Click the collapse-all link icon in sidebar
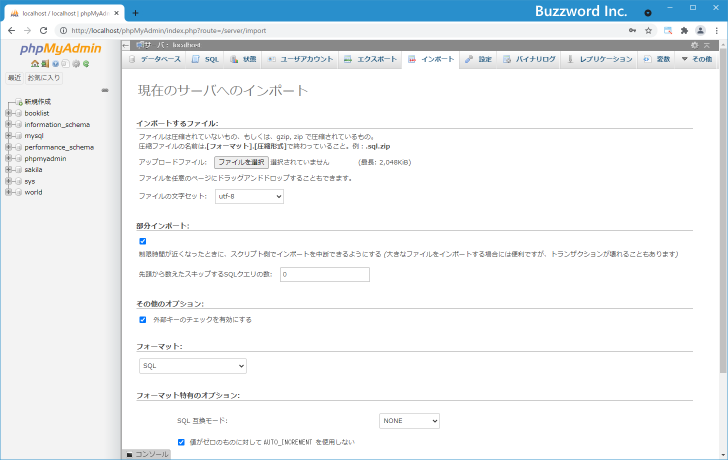 point(105,90)
